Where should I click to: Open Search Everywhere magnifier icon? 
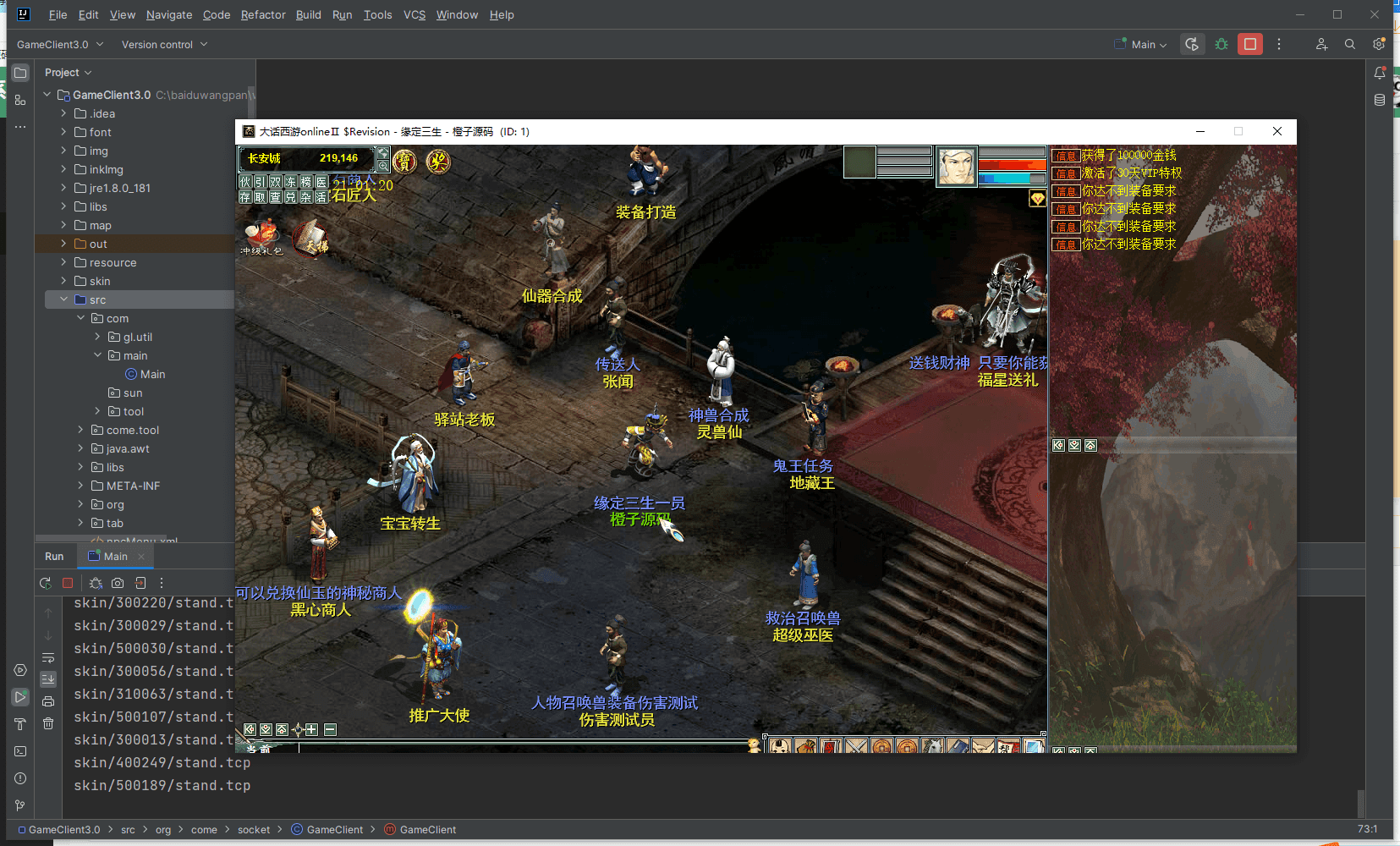pyautogui.click(x=1350, y=44)
